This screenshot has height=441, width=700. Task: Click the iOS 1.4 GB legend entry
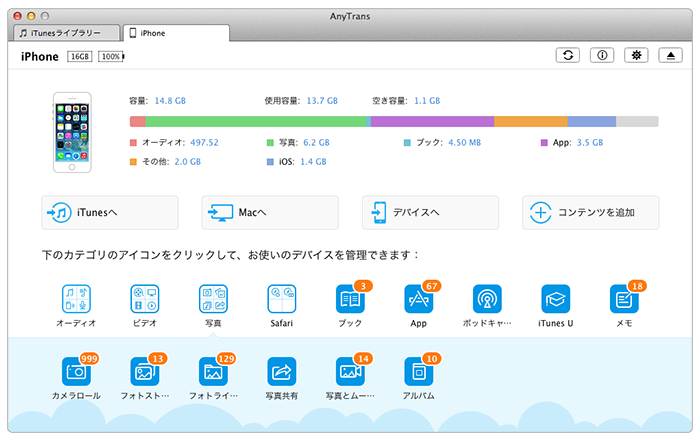coord(296,162)
